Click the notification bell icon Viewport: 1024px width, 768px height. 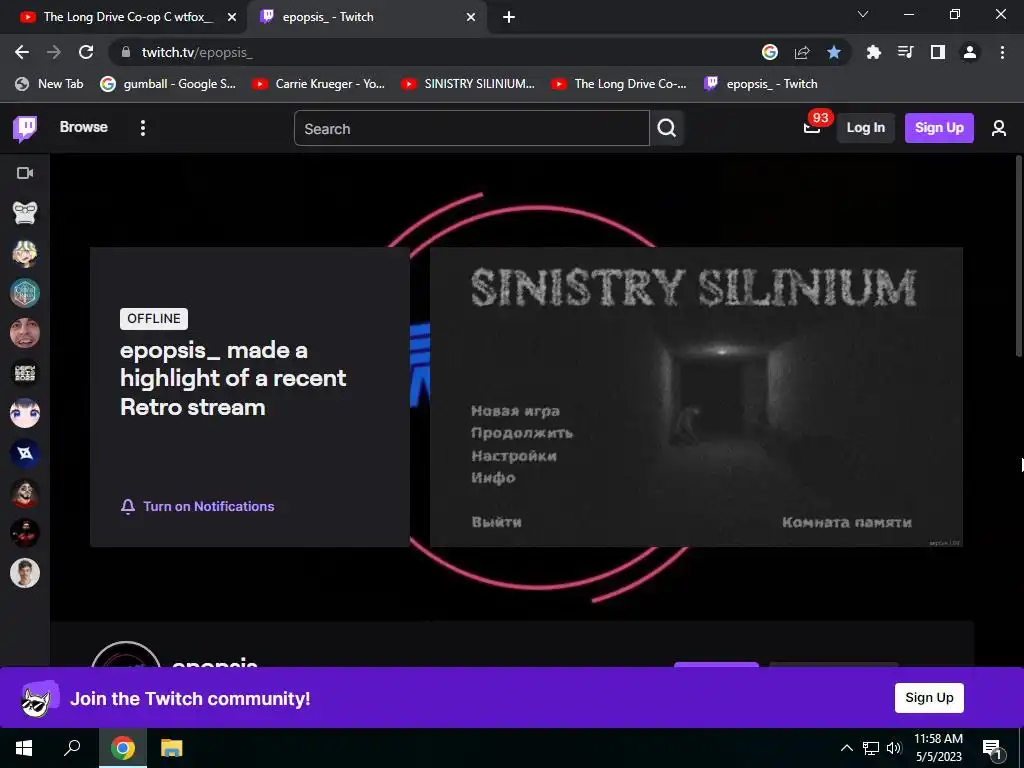[x=128, y=506]
